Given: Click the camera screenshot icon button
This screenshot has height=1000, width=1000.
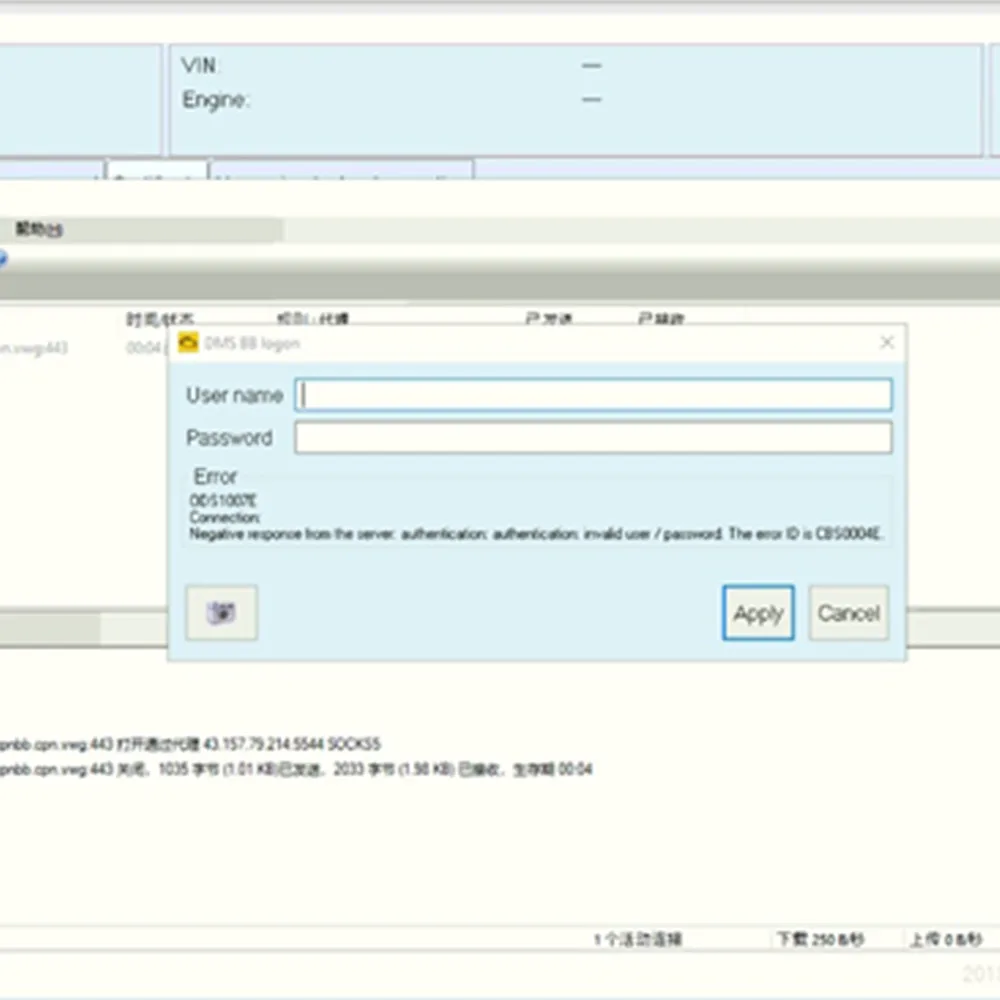Looking at the screenshot, I should (x=221, y=612).
